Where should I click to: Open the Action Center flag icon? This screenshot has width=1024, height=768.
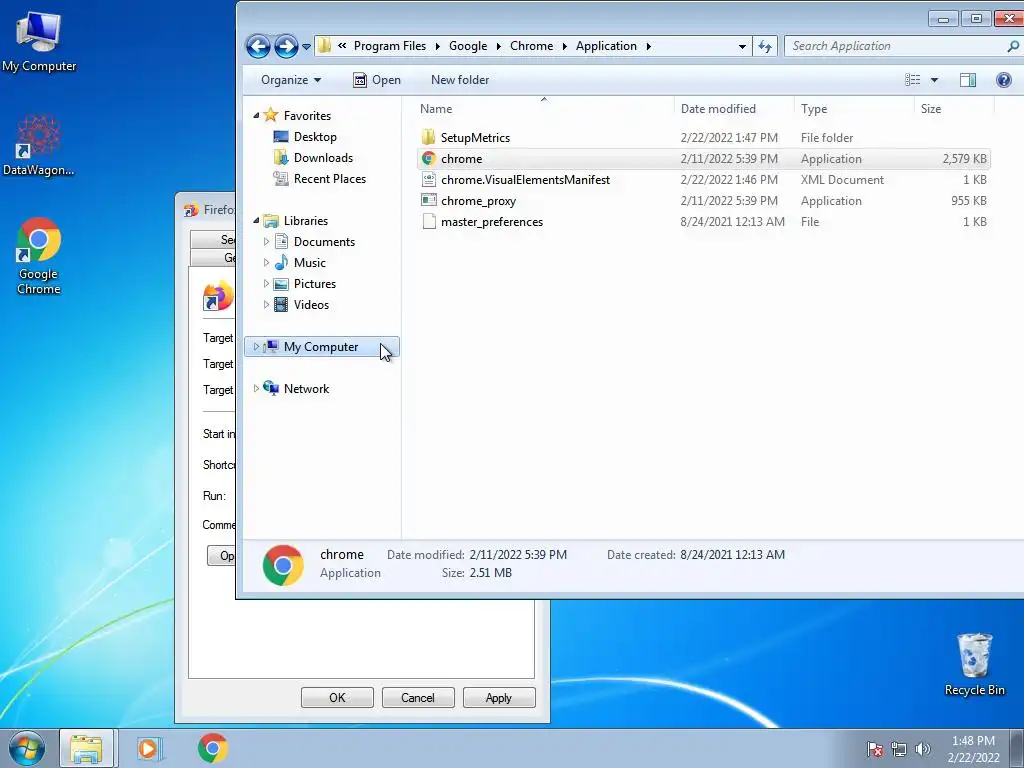874,748
